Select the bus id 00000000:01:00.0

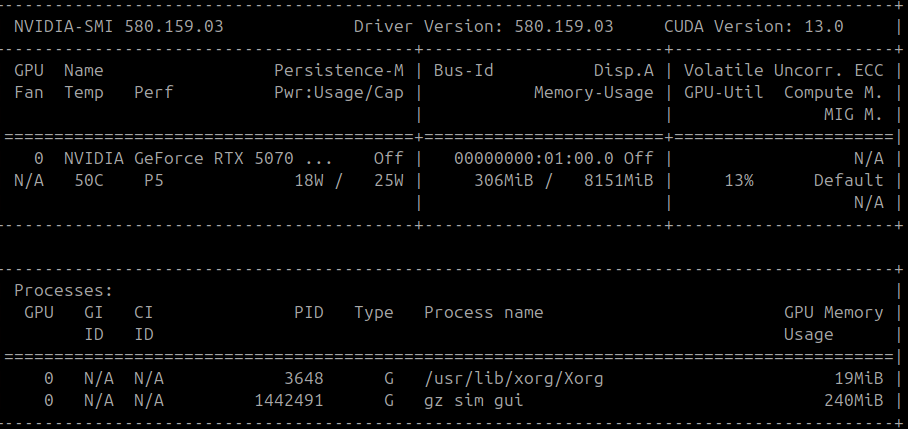(x=533, y=159)
